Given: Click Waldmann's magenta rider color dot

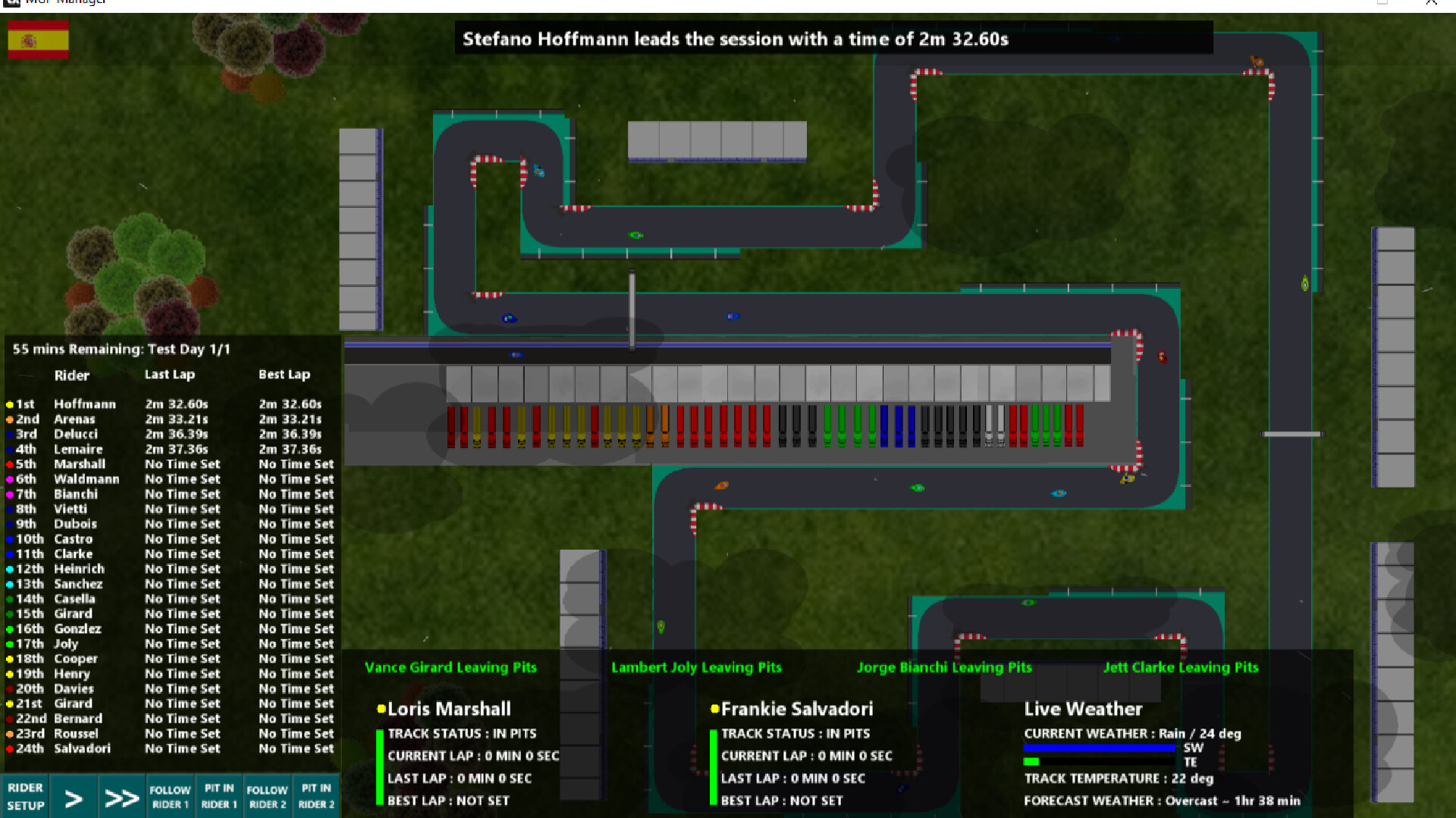Looking at the screenshot, I should [10, 480].
